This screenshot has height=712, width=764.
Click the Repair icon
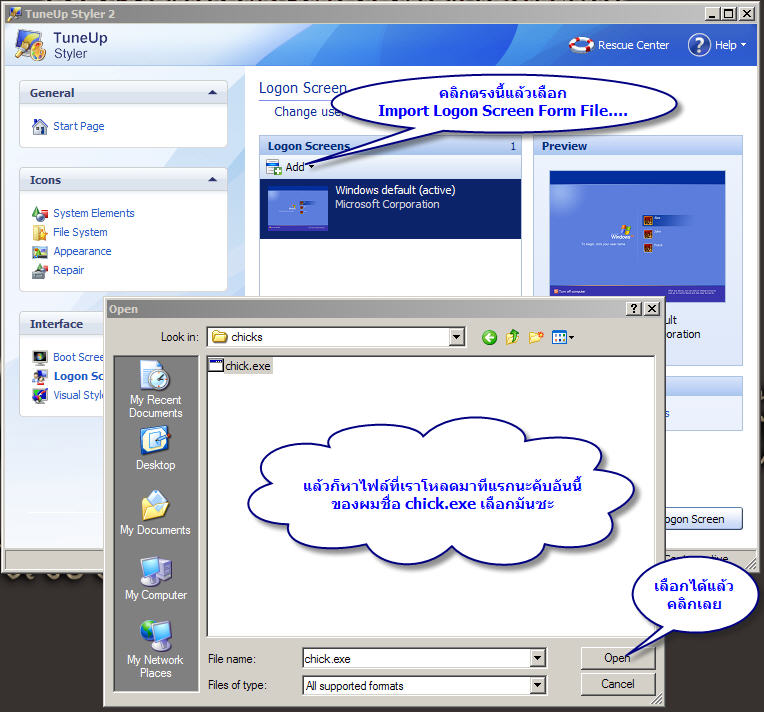(x=39, y=270)
